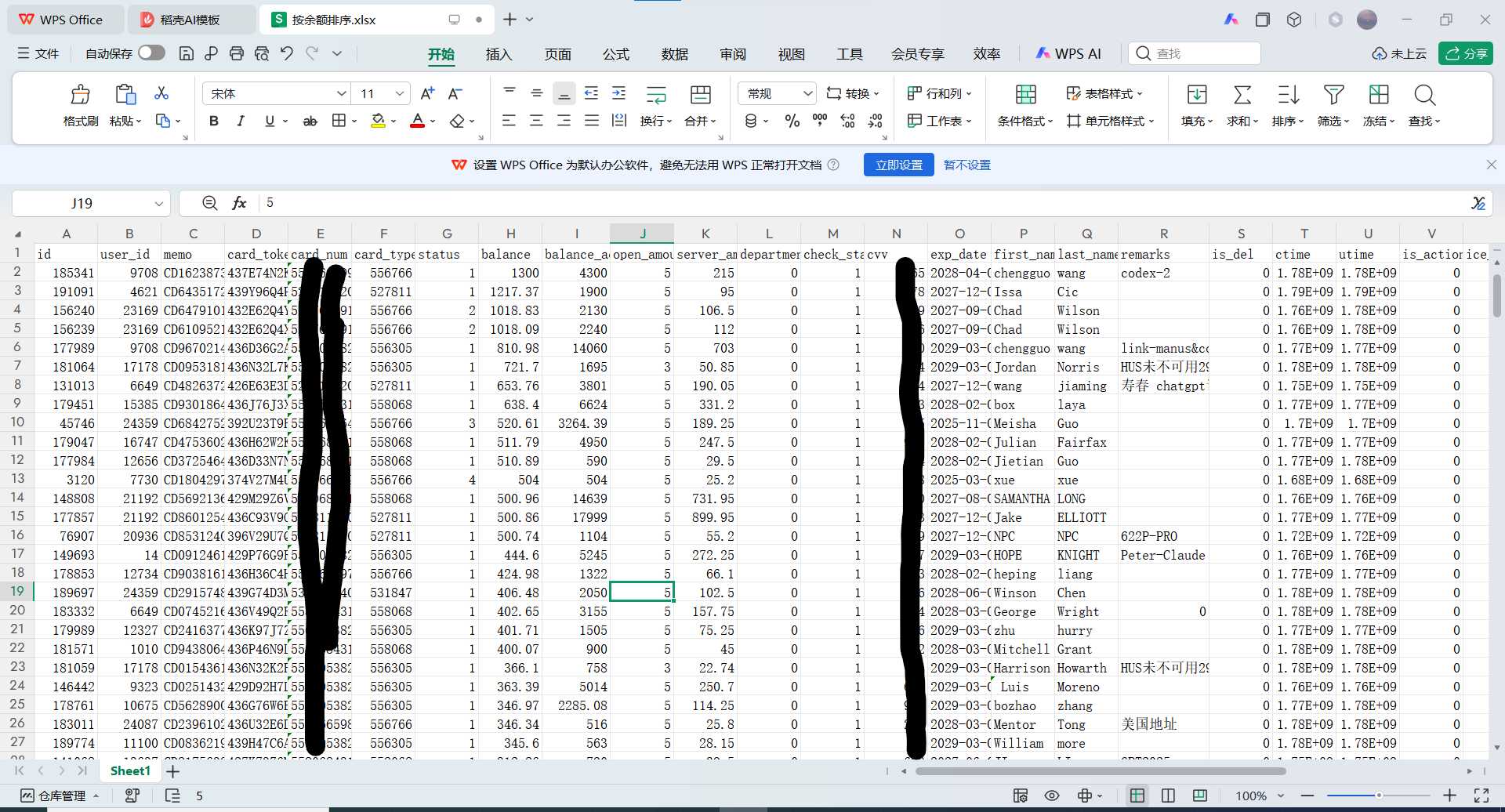The image size is (1505, 812).
Task: Toggle center horizontal alignment
Action: coord(536,121)
